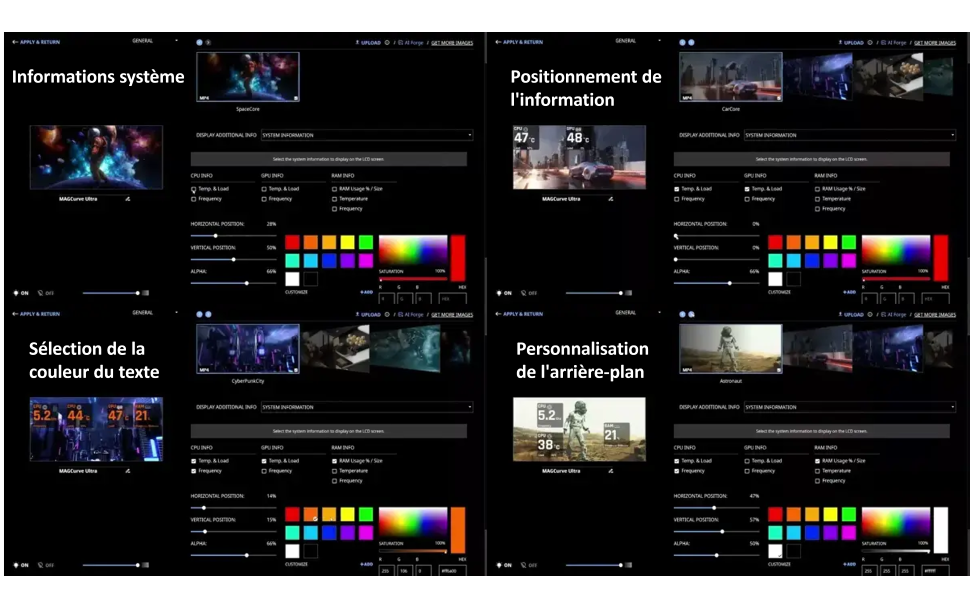The height and width of the screenshot is (600, 970).
Task: Enable RAM Temperature checkbox in Informations système panel
Action: pyautogui.click(x=335, y=199)
